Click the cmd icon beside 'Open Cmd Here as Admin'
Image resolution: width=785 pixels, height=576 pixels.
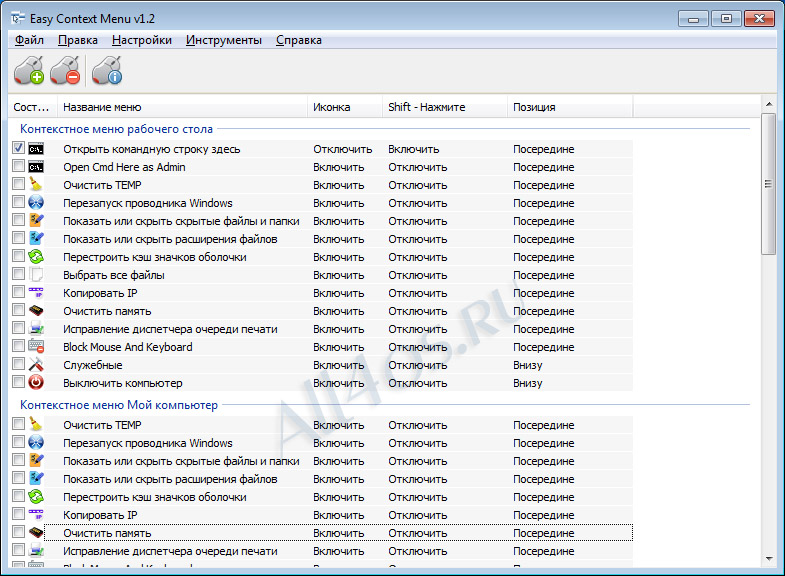tap(36, 167)
